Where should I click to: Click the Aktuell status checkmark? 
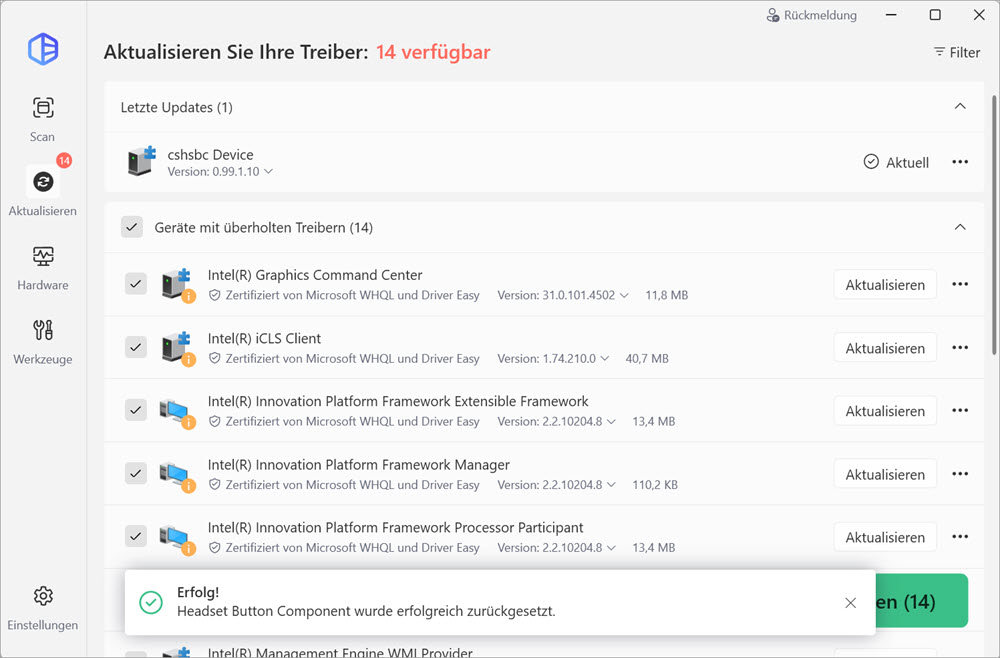click(871, 162)
